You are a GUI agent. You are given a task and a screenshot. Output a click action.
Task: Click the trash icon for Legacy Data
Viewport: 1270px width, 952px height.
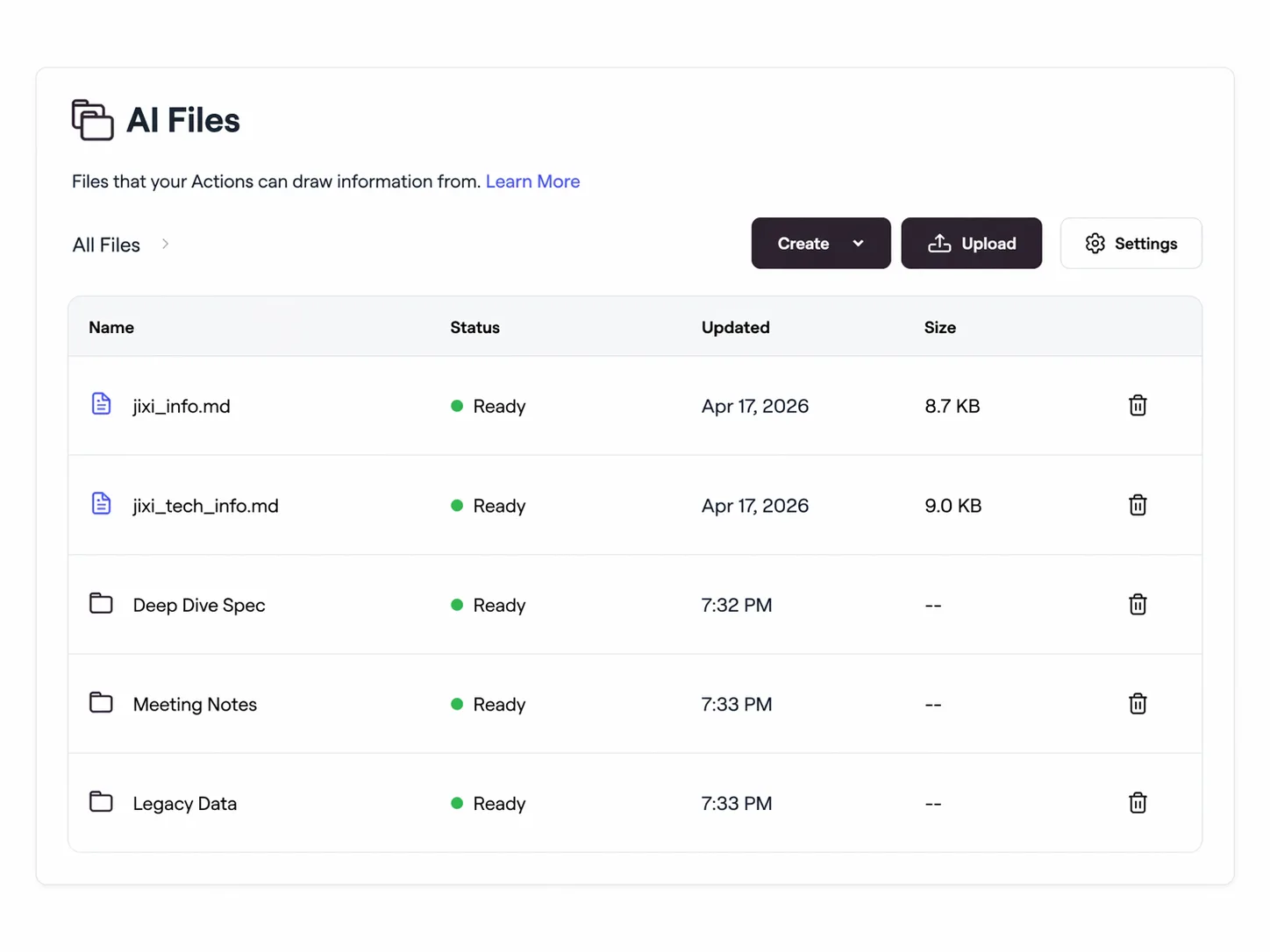[1137, 802]
